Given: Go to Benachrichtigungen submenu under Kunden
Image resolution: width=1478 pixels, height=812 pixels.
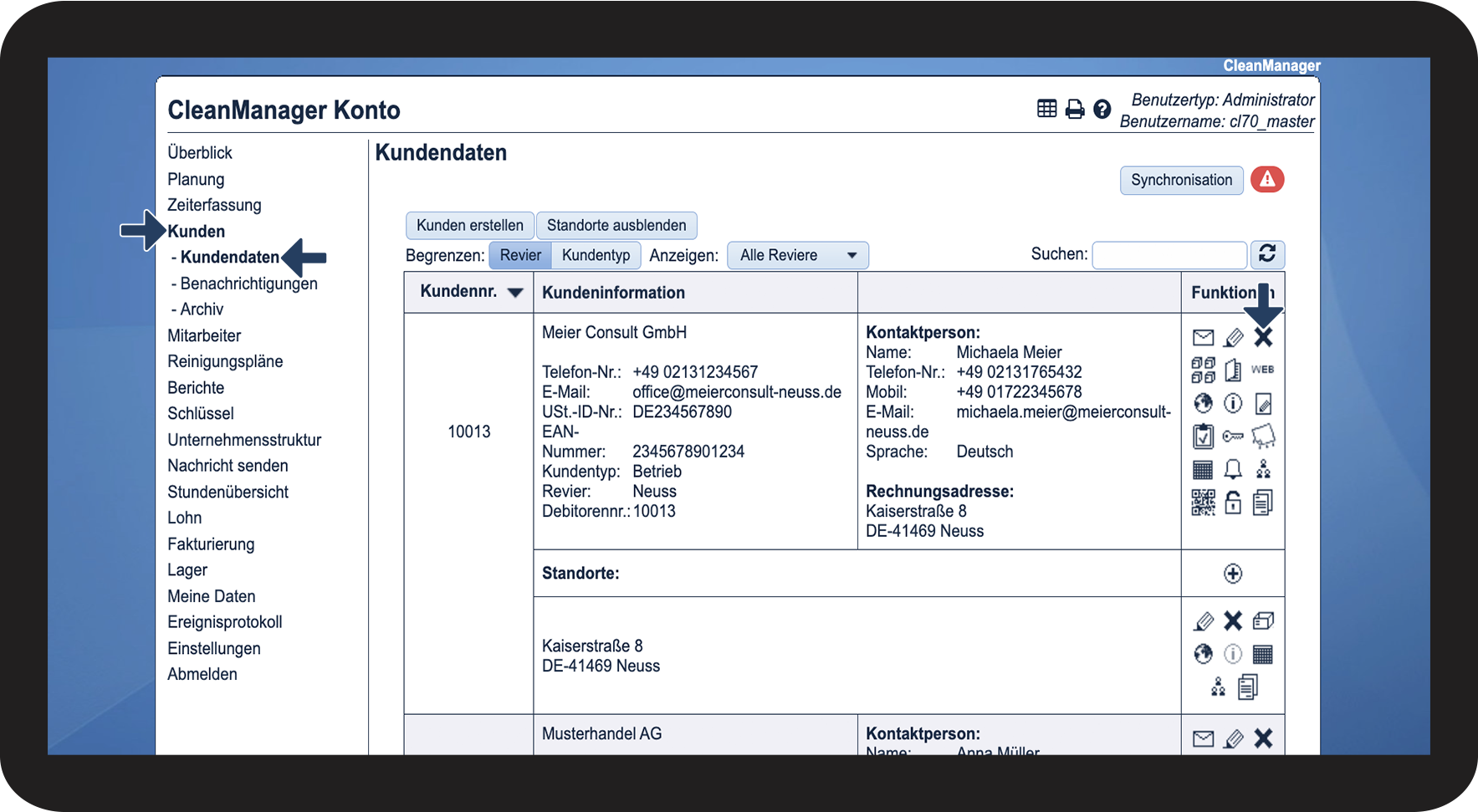Looking at the screenshot, I should (248, 283).
